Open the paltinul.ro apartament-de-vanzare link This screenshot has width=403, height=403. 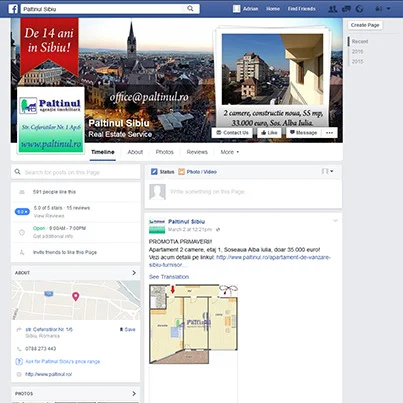pos(240,261)
